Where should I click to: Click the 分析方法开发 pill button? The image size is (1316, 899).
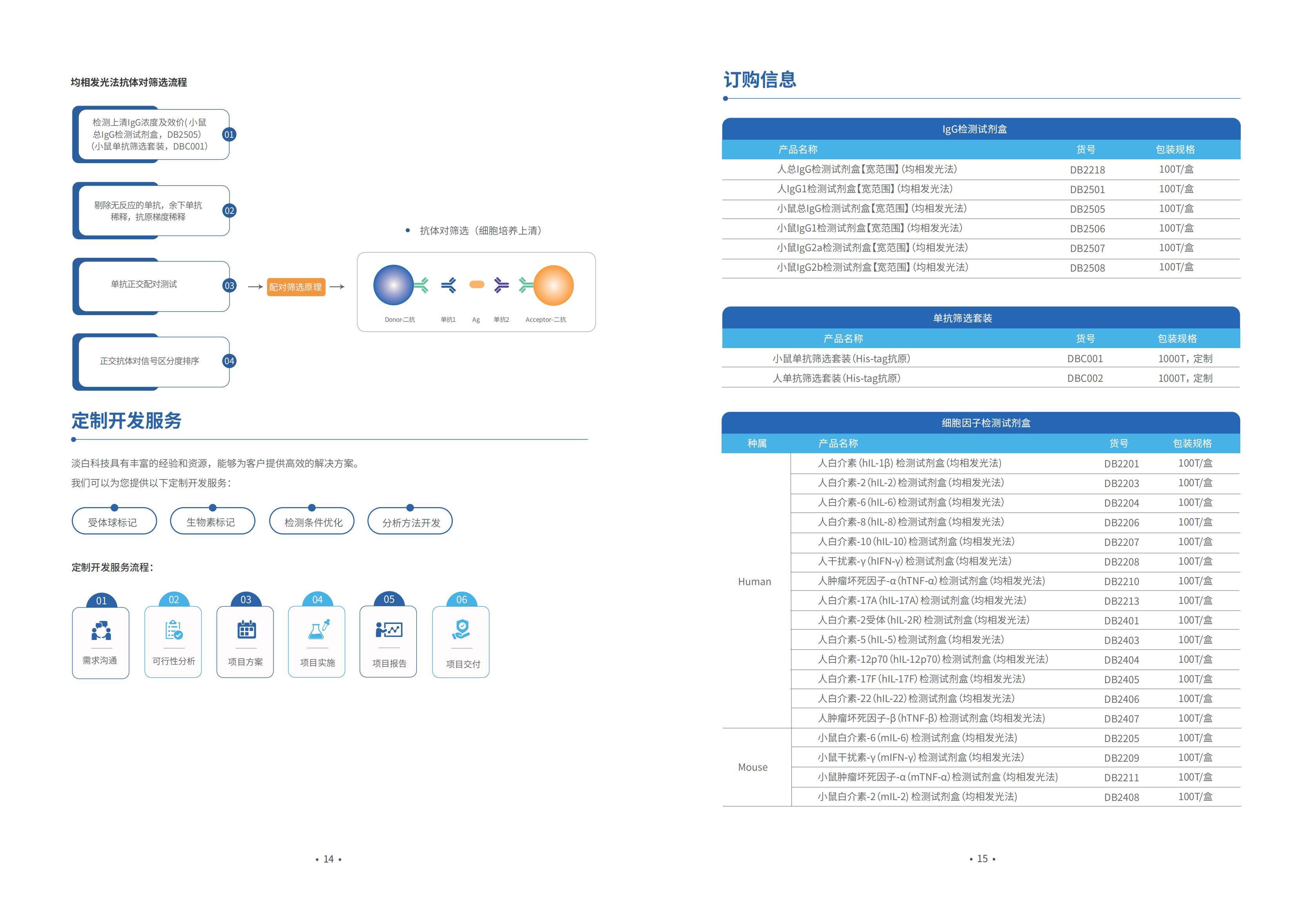click(410, 522)
